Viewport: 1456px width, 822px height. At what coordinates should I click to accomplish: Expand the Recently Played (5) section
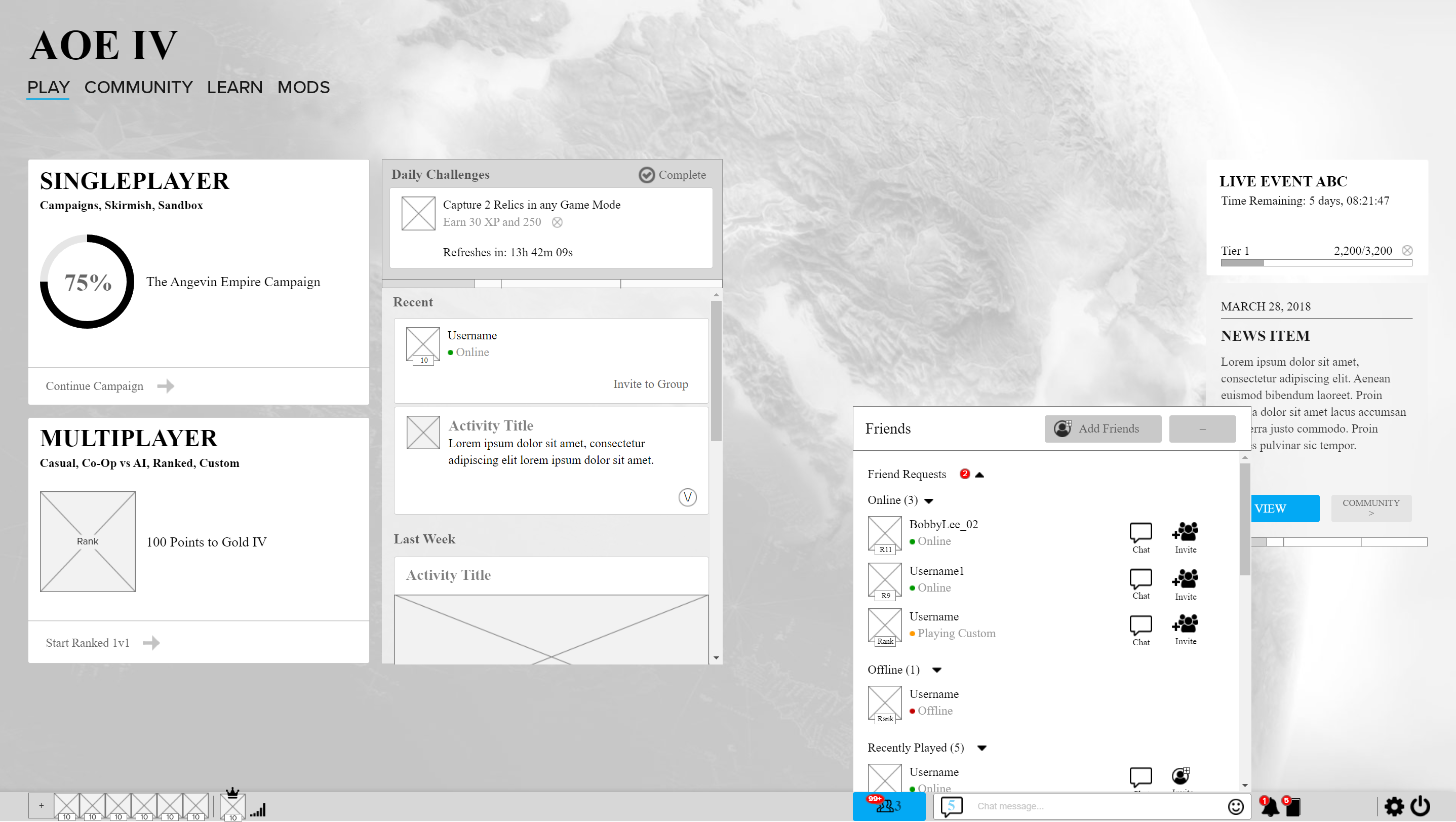pyautogui.click(x=983, y=748)
